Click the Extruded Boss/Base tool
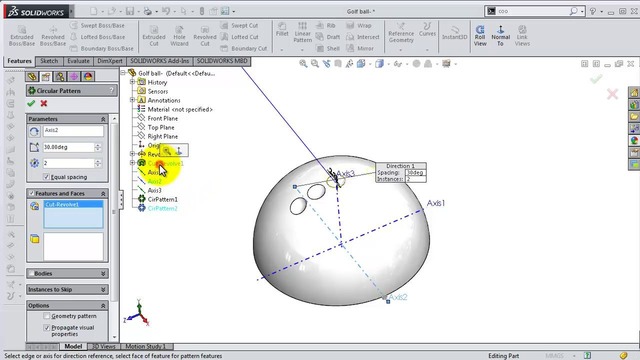This screenshot has height=360, width=640. coord(22,36)
